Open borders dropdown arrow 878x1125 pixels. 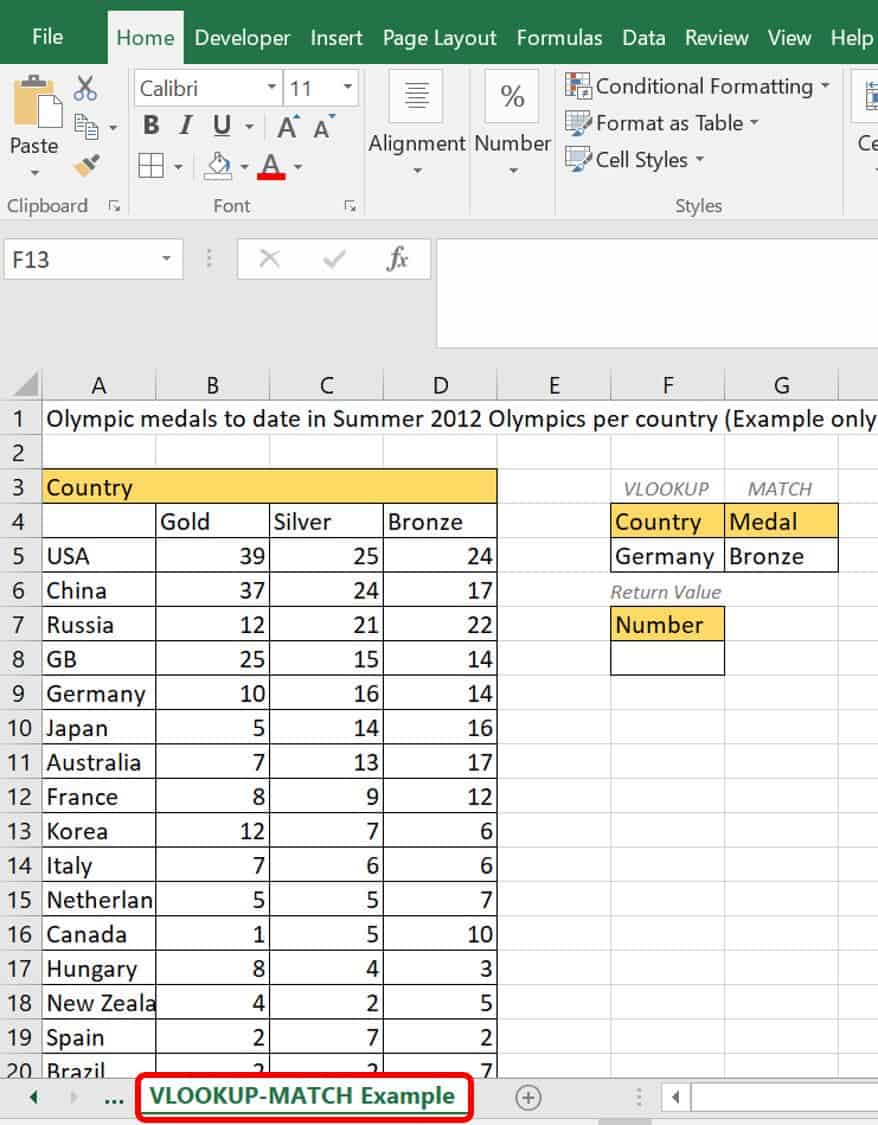(x=178, y=167)
